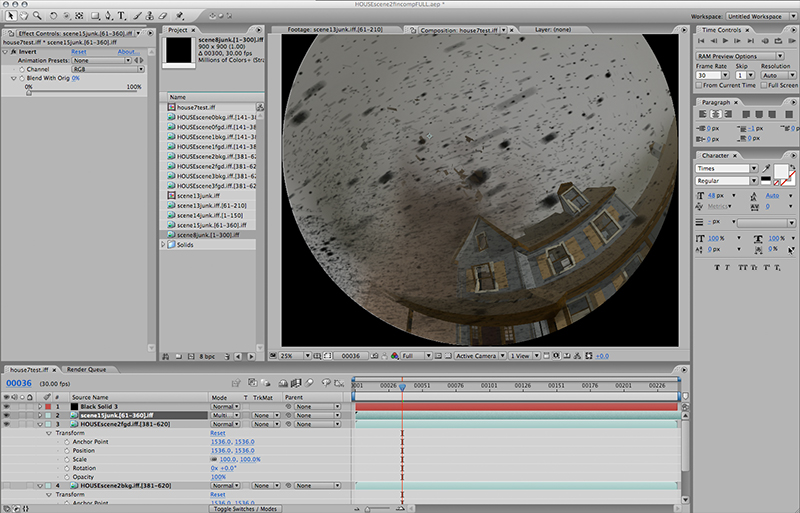Toggle loop playback in Time Controls

pos(779,40)
